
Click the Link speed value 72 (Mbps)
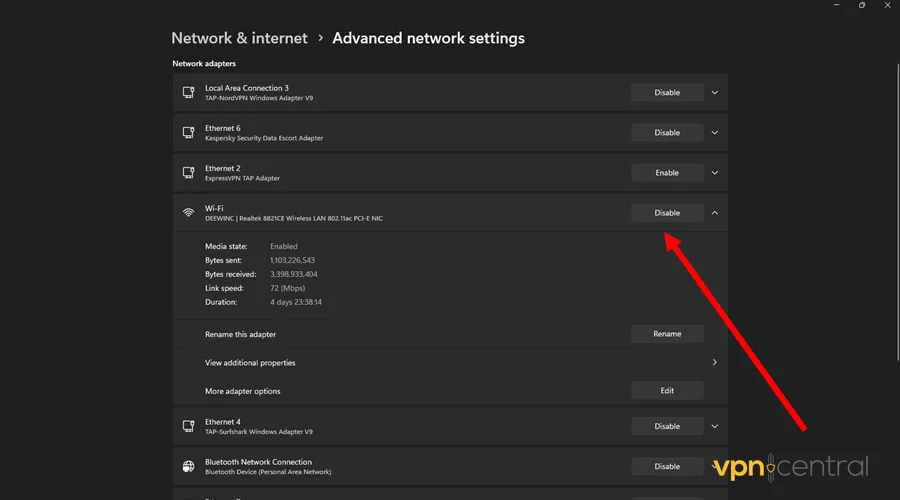point(288,288)
